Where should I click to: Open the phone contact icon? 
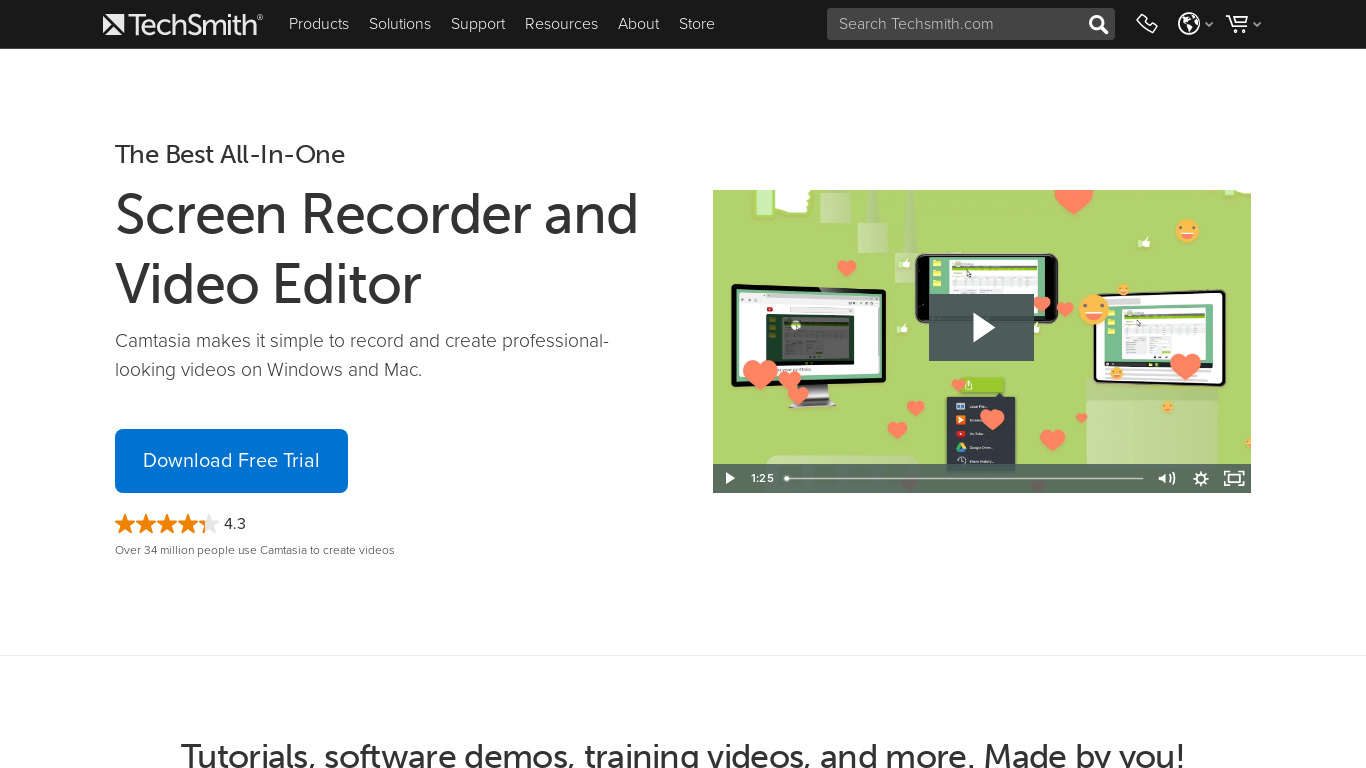pos(1147,24)
